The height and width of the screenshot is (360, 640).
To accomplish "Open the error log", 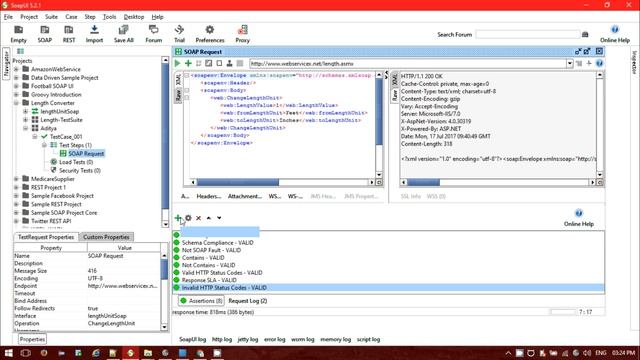I will coord(274,339).
